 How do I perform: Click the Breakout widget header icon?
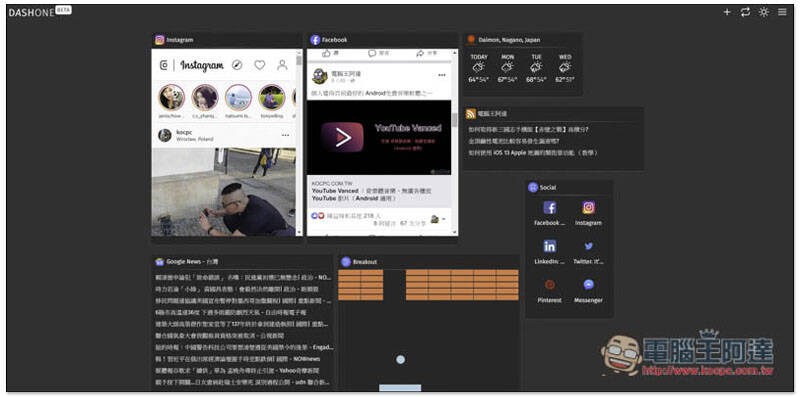point(346,262)
